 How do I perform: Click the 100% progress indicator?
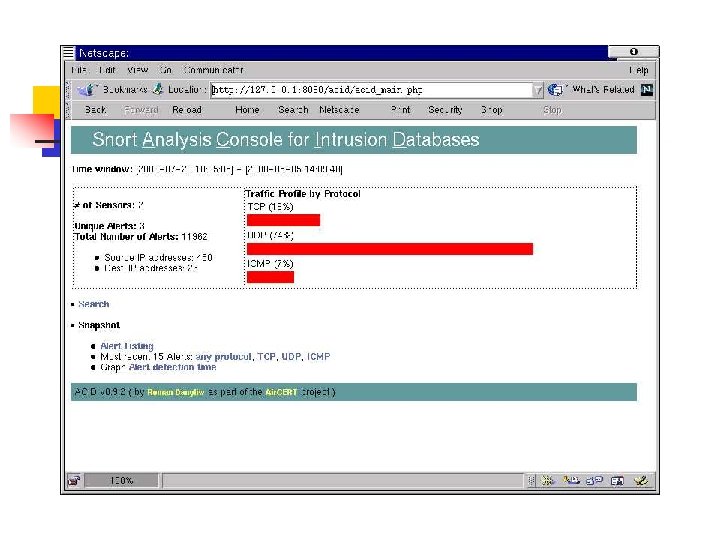click(x=121, y=481)
